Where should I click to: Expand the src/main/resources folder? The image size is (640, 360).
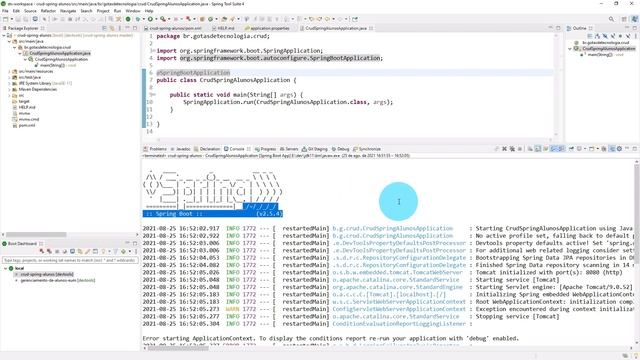click(9, 71)
